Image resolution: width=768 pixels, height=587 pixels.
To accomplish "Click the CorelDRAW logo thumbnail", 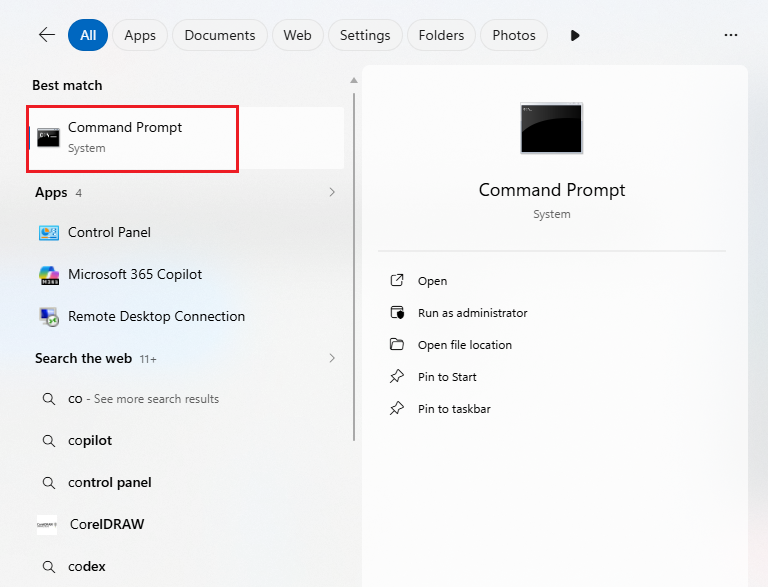I will point(47,524).
